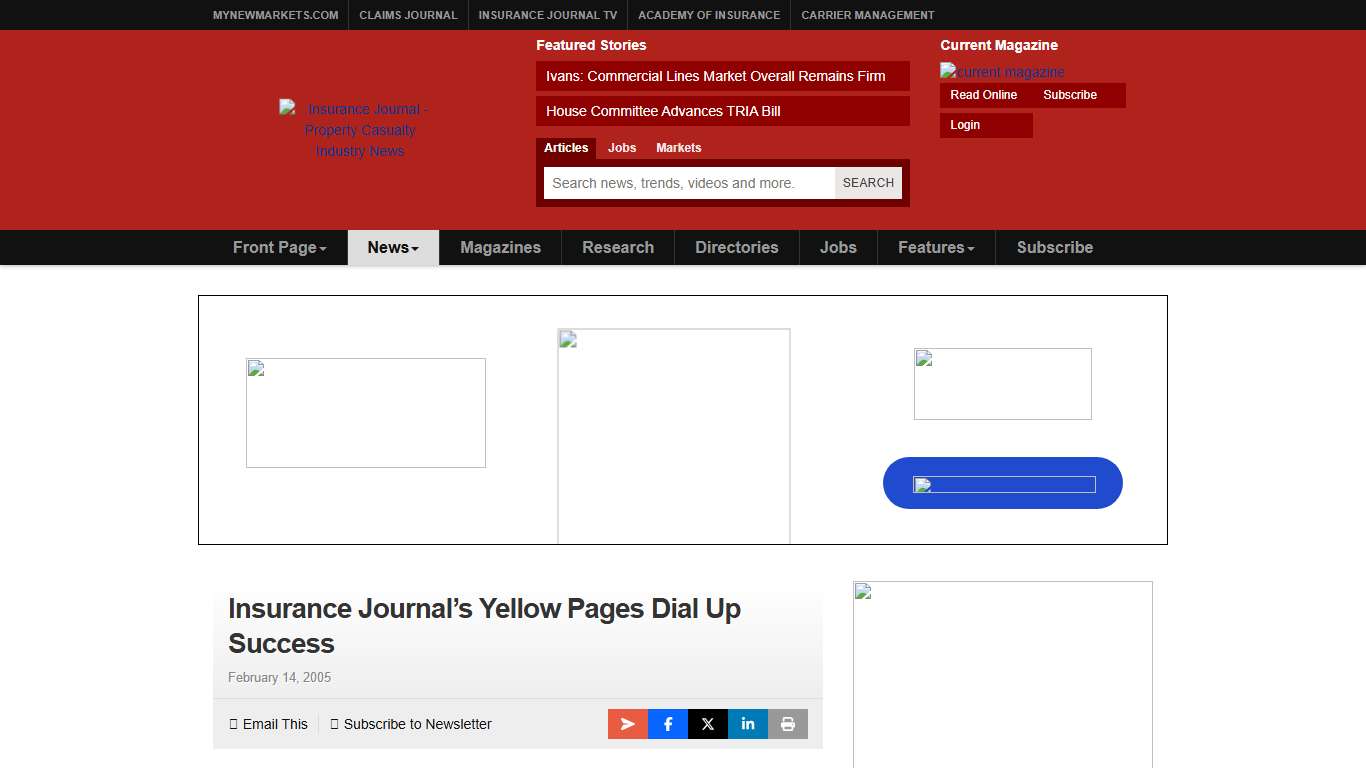Expand the Features navigation menu

(934, 247)
